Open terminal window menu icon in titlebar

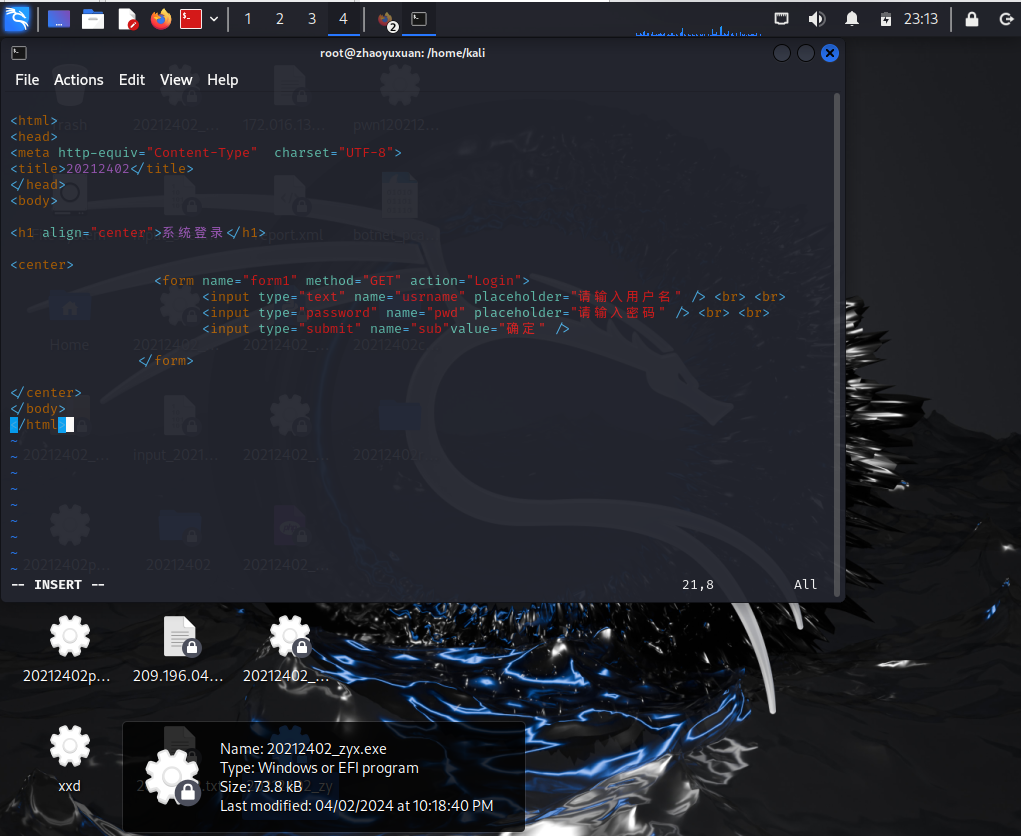19,53
